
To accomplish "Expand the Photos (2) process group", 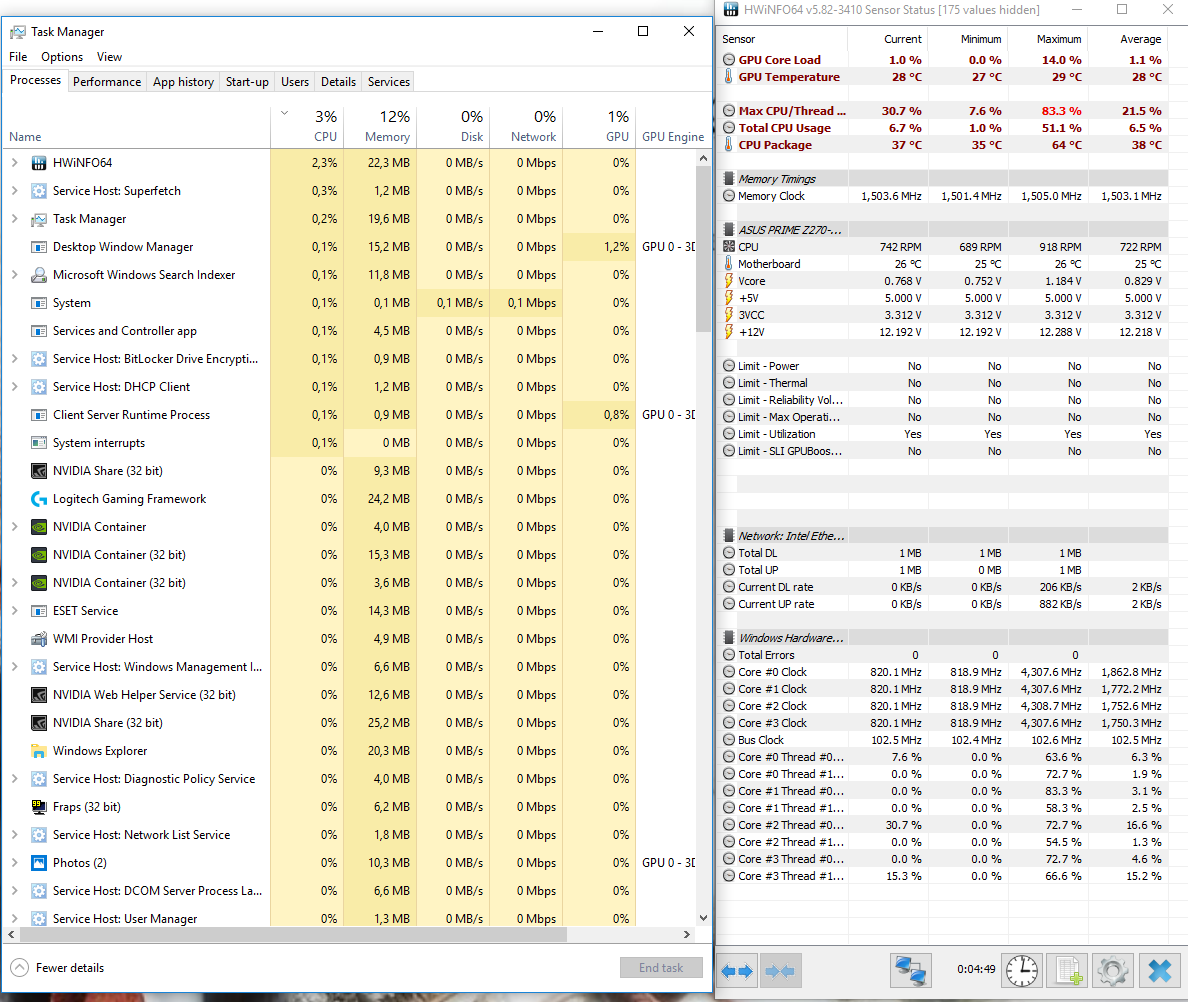I will [14, 863].
